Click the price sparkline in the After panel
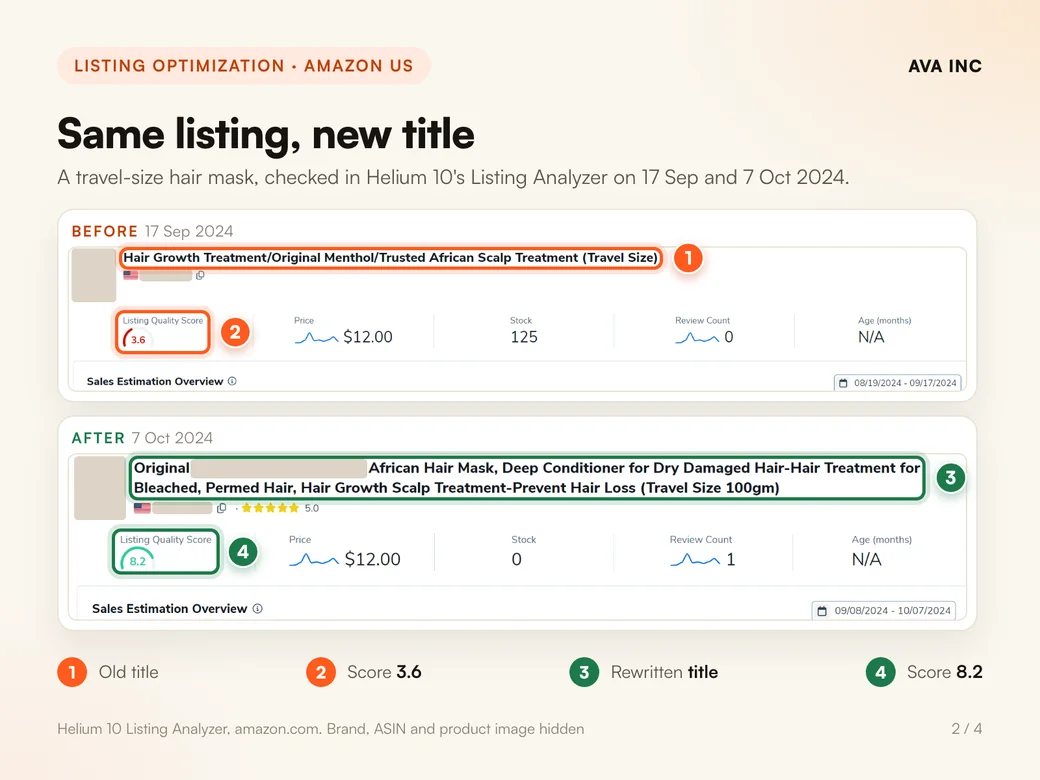1040x780 pixels. [x=314, y=560]
